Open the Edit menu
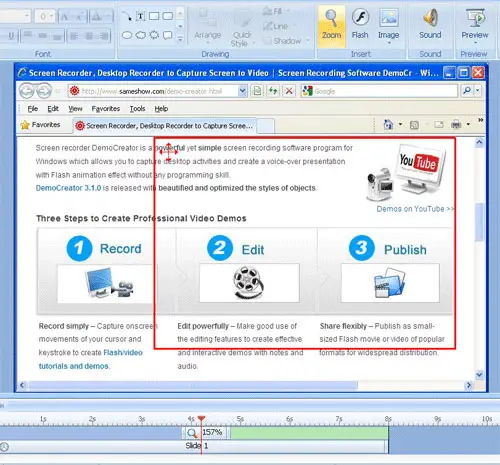Viewport: 500px width, 465px height. coord(53,109)
